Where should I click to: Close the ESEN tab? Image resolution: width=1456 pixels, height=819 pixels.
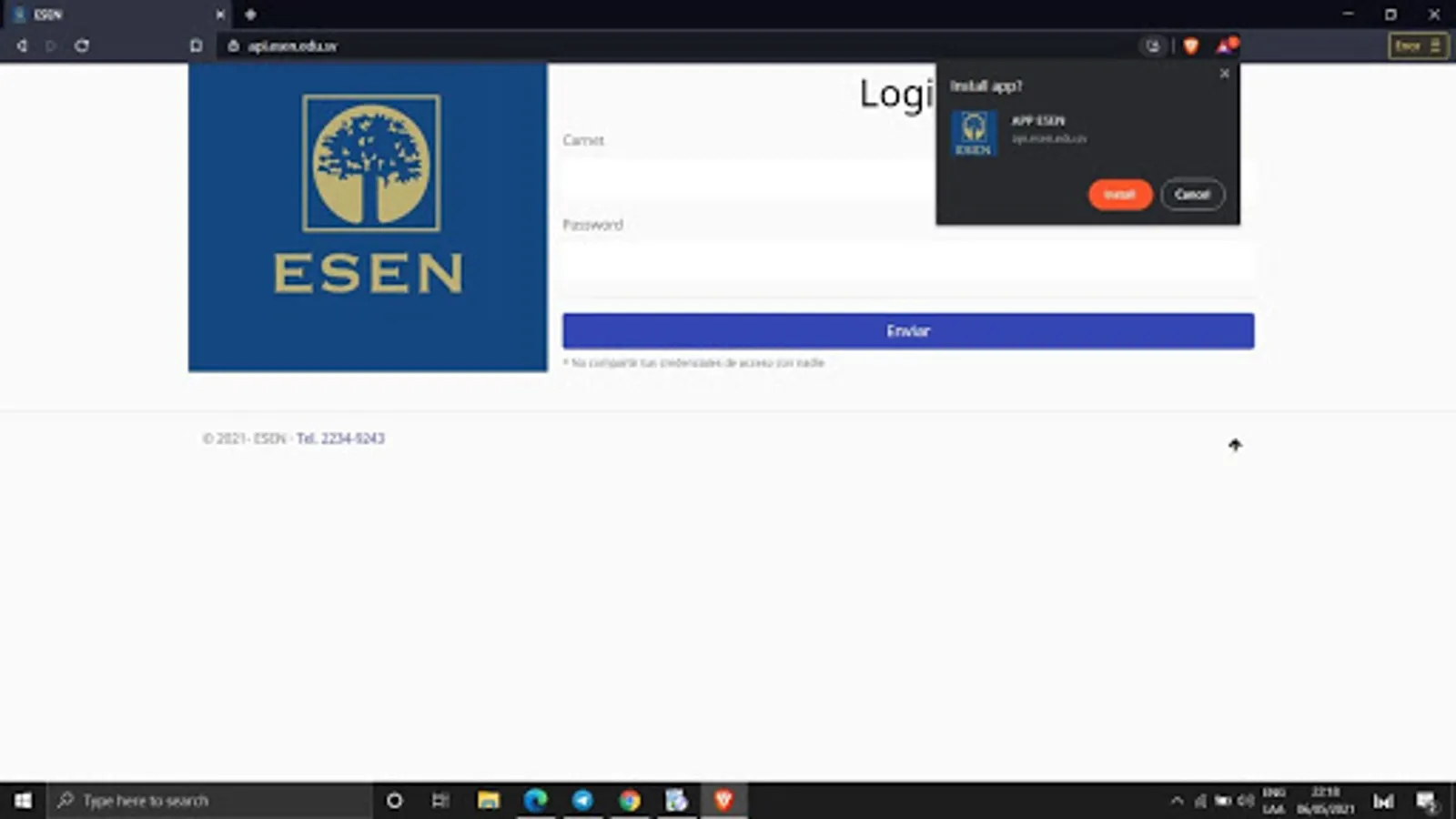[x=220, y=15]
